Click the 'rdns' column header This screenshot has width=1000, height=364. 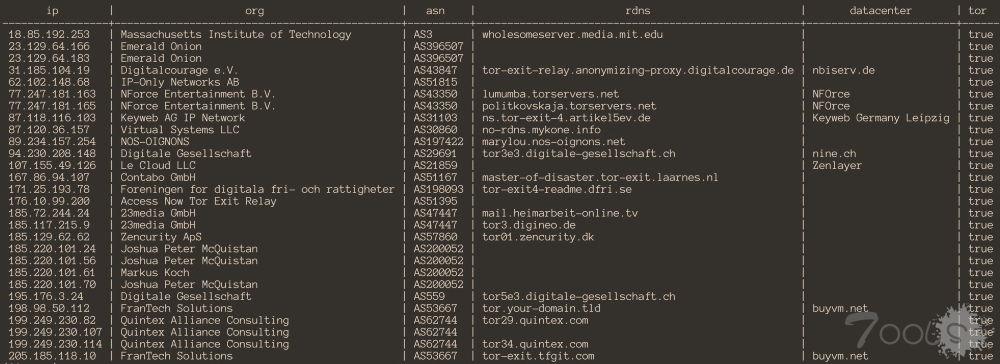pos(638,11)
